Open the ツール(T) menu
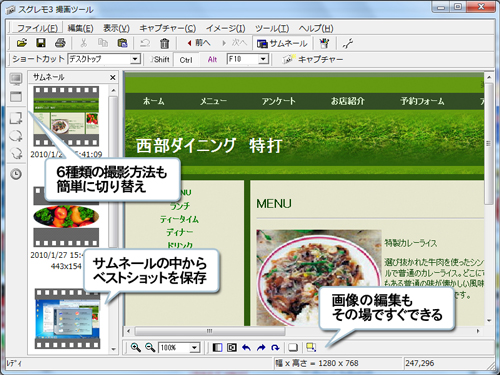 pyautogui.click(x=272, y=28)
